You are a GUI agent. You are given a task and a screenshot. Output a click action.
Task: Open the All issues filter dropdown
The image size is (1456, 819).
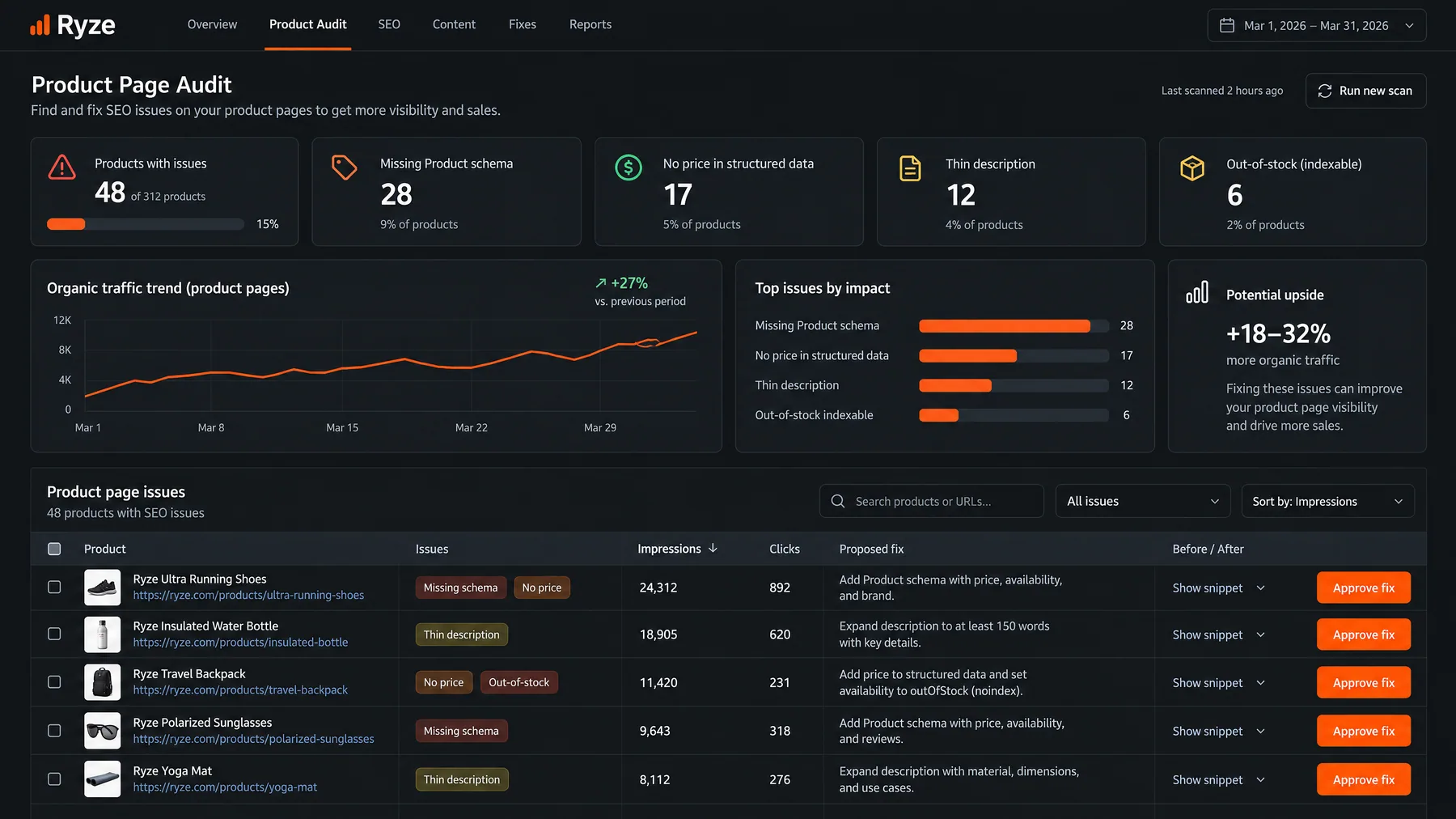(1143, 501)
